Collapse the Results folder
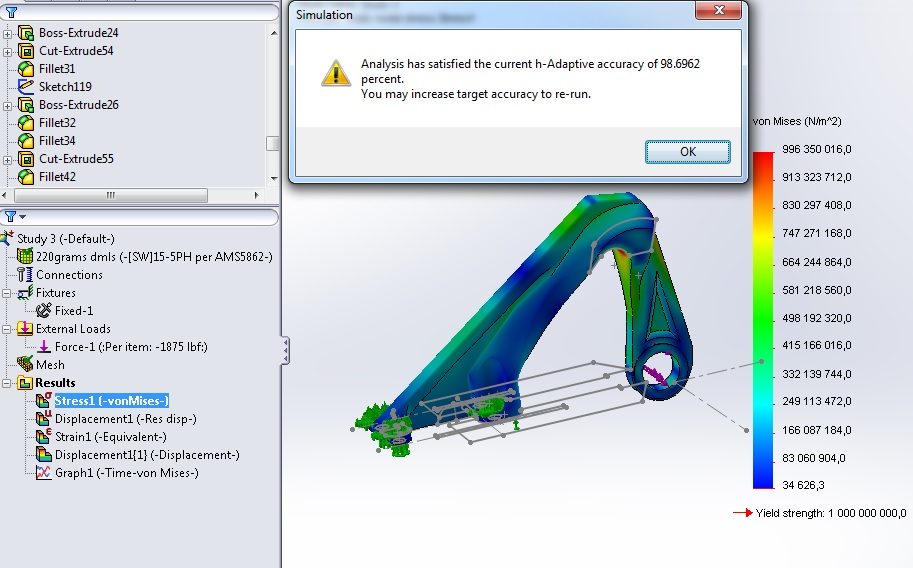Viewport: 913px width, 568px height. click(6, 383)
